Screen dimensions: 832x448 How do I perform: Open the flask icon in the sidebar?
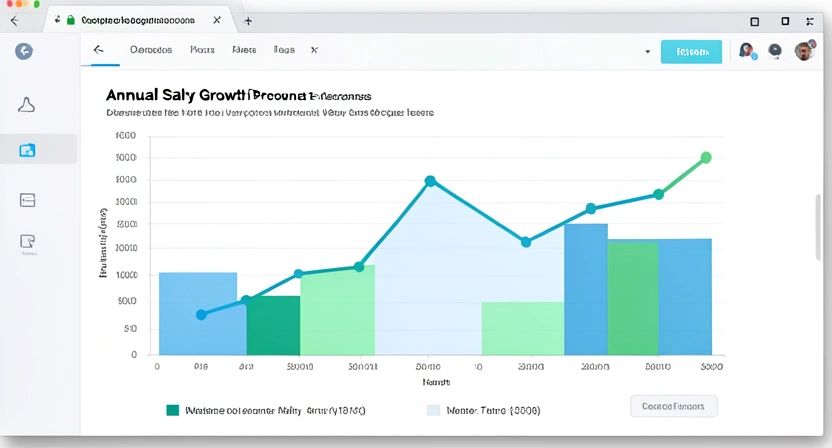point(27,104)
